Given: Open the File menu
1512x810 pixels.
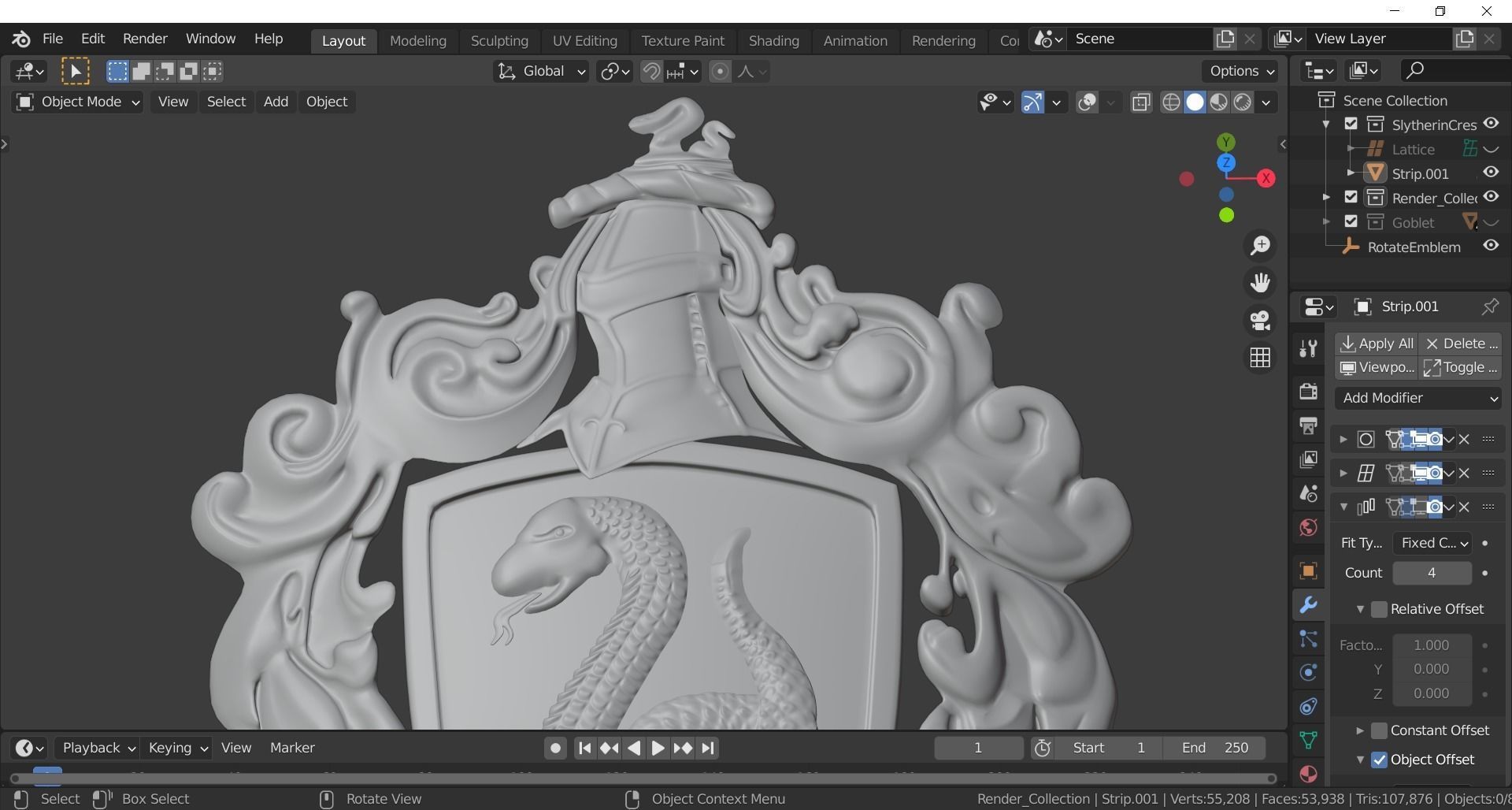Looking at the screenshot, I should coord(53,39).
